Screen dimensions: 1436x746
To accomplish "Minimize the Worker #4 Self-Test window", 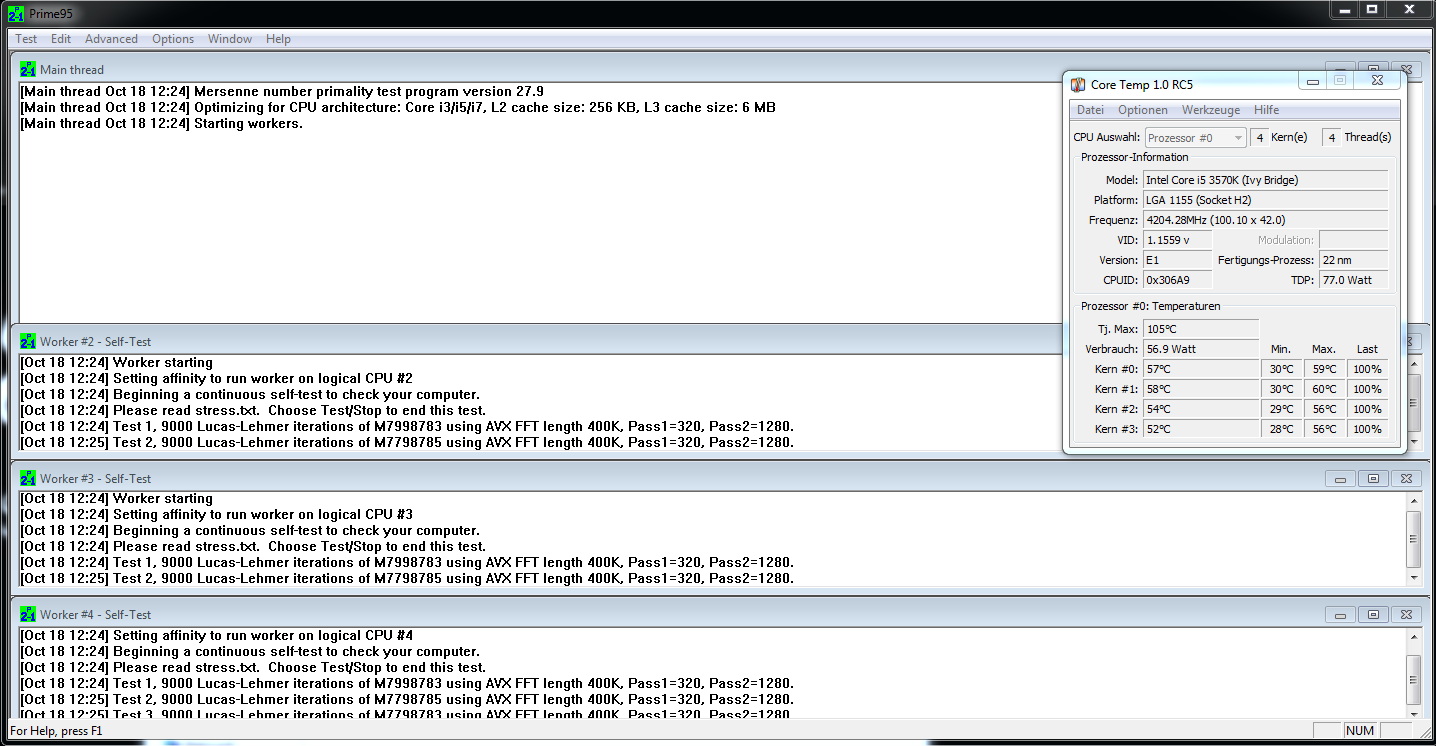I will [1340, 615].
